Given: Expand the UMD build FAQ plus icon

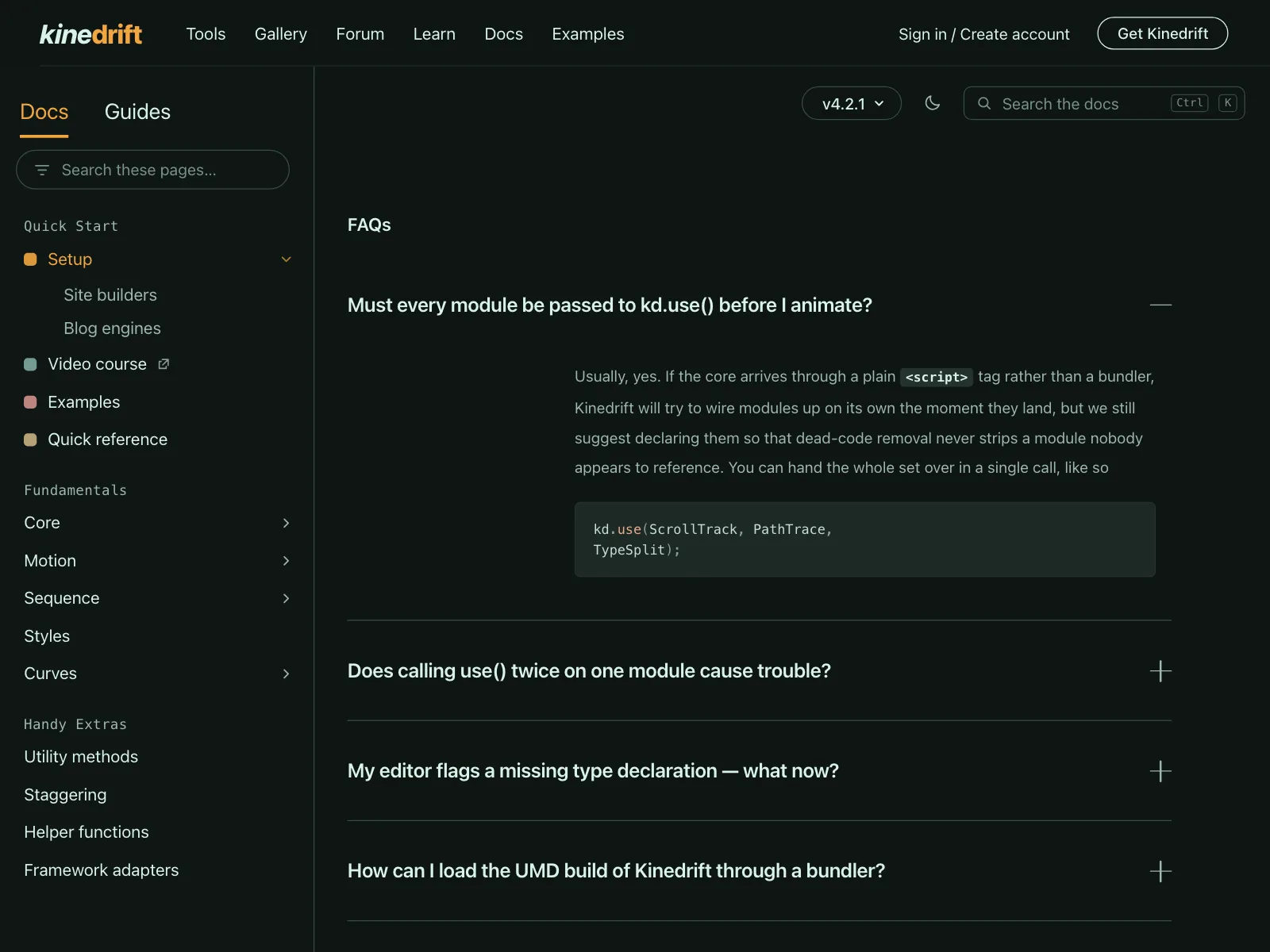Looking at the screenshot, I should pos(1160,871).
